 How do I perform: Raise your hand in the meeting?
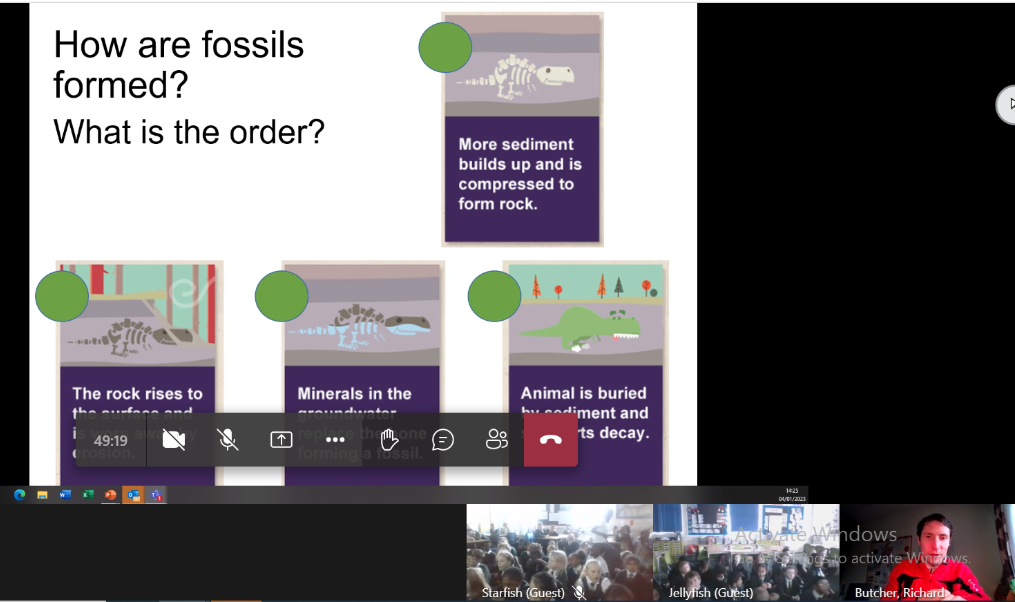coord(389,440)
